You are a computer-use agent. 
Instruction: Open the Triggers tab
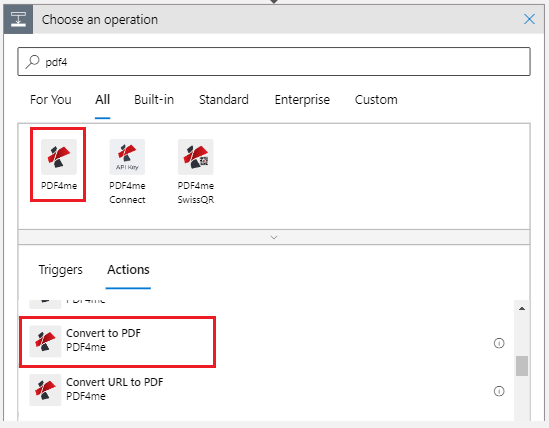coord(61,270)
